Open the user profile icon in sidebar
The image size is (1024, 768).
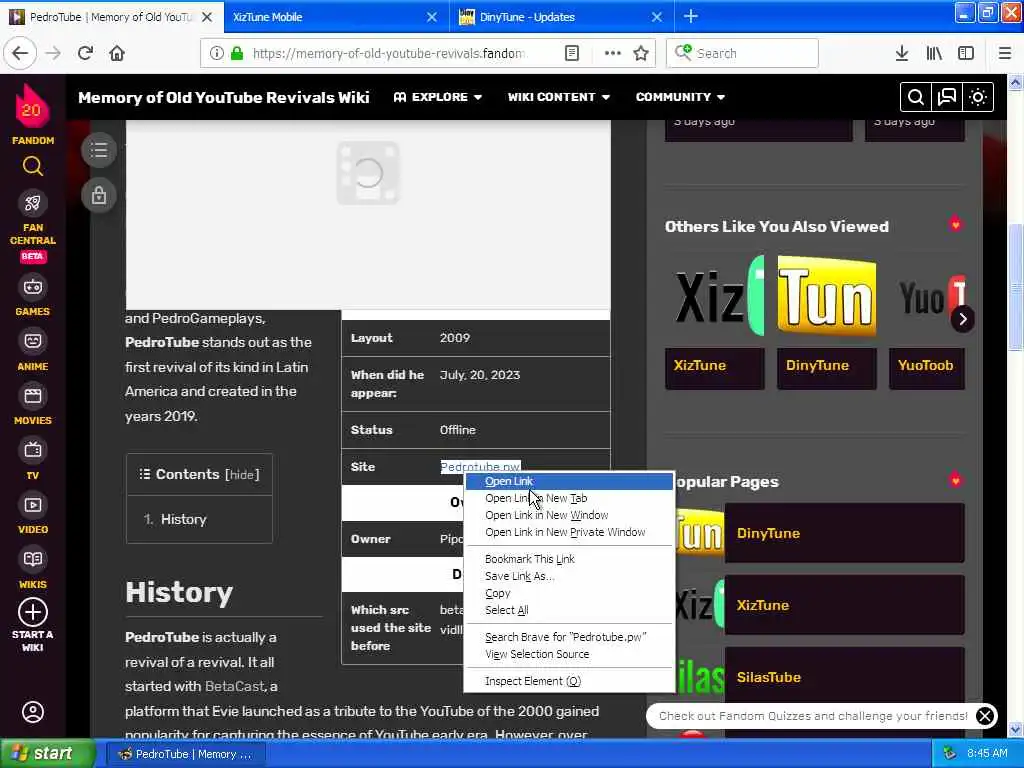[x=33, y=711]
